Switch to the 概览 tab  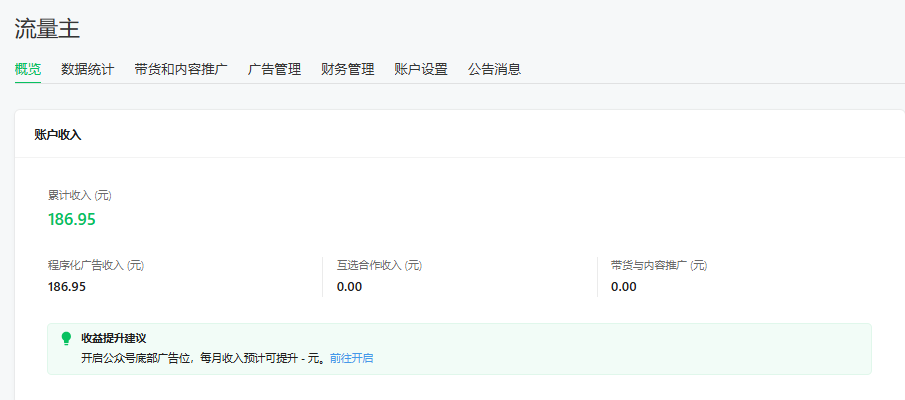point(28,69)
